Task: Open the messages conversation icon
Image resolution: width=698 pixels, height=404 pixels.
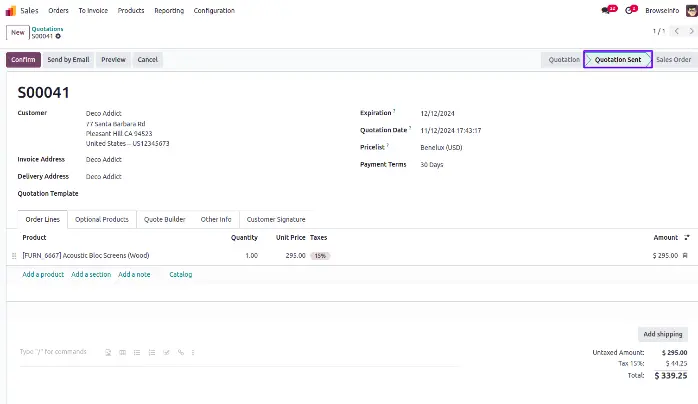Action: 607,10
